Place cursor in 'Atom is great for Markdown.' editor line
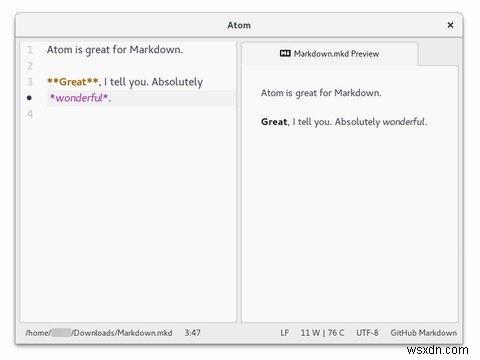 [115, 50]
